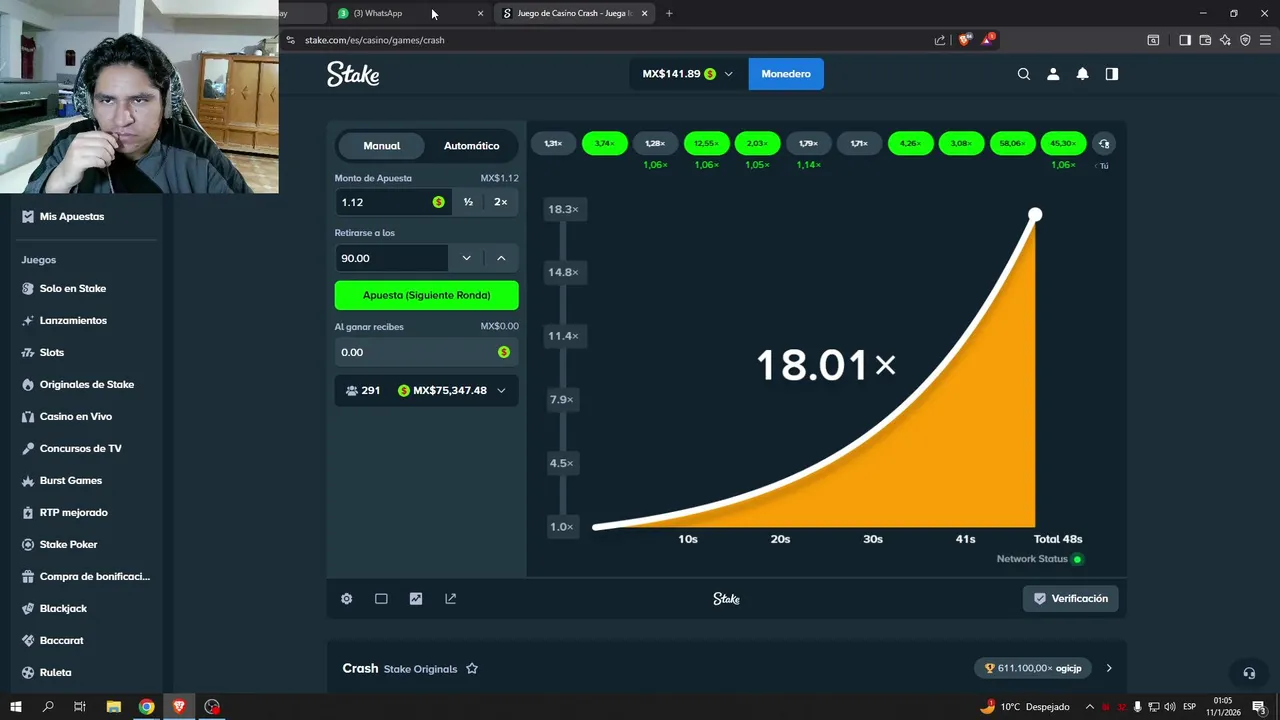Toggle the Stake right side panel icon
1280x720 pixels.
pos(1111,74)
